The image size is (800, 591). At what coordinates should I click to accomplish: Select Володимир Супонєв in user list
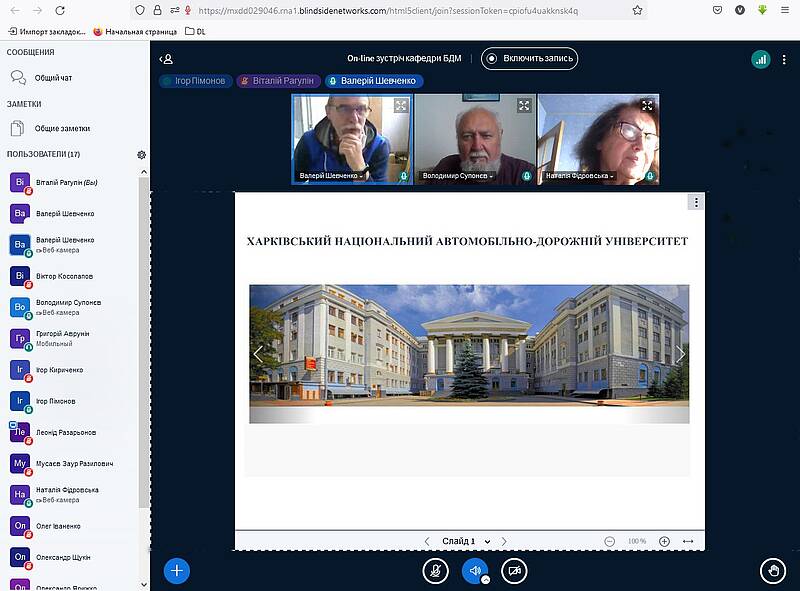[x=72, y=308]
